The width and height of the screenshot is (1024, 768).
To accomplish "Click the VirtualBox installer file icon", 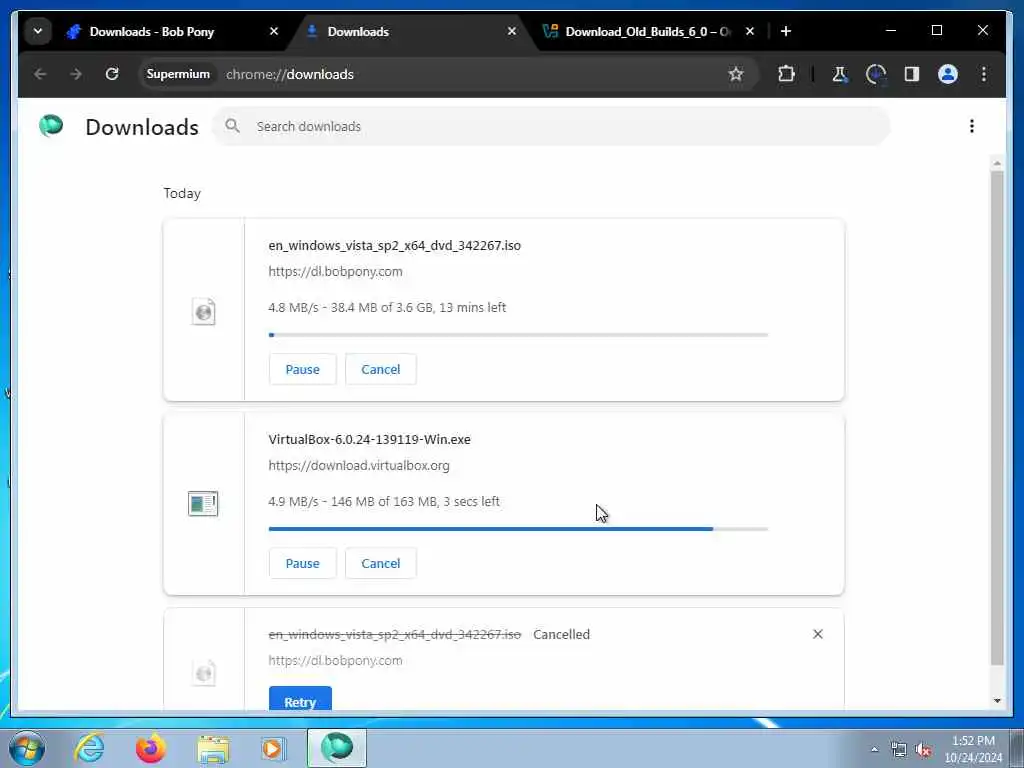I will (203, 504).
